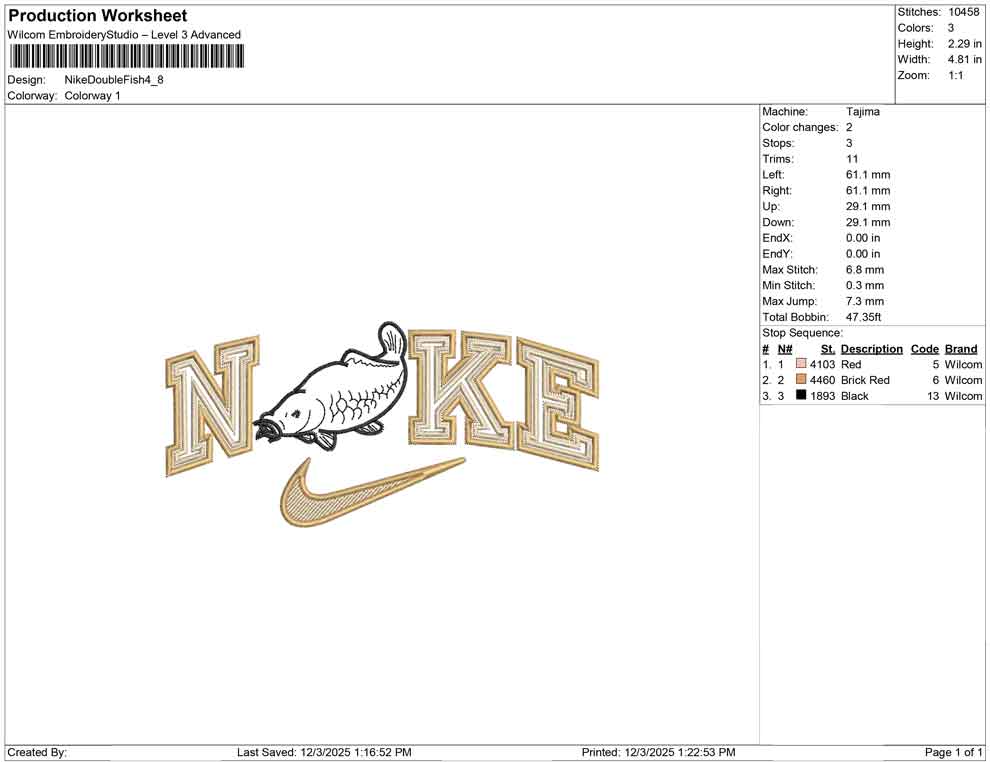Click the Brick Red color swatch
Screen dimensions: 990x762
pyautogui.click(x=799, y=380)
